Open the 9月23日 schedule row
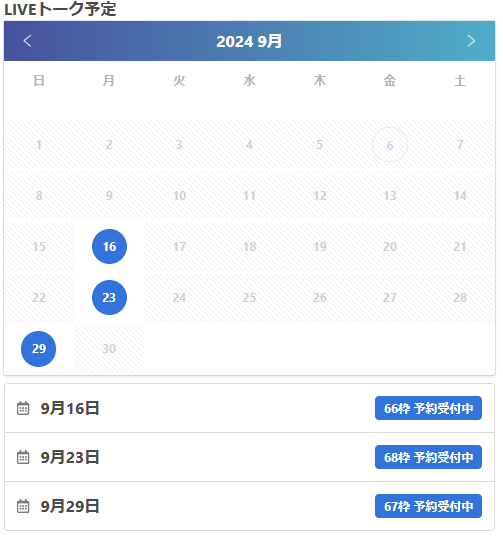503x540 pixels. pos(249,457)
